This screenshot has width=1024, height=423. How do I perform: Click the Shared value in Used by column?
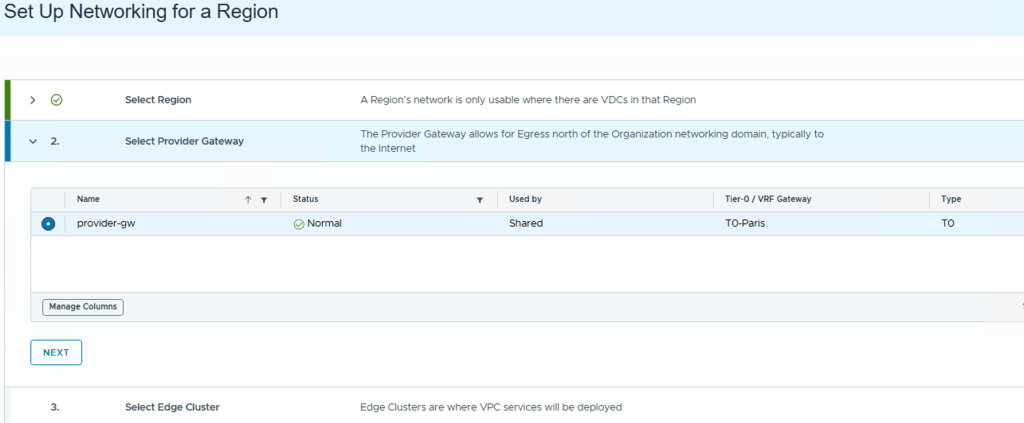526,224
